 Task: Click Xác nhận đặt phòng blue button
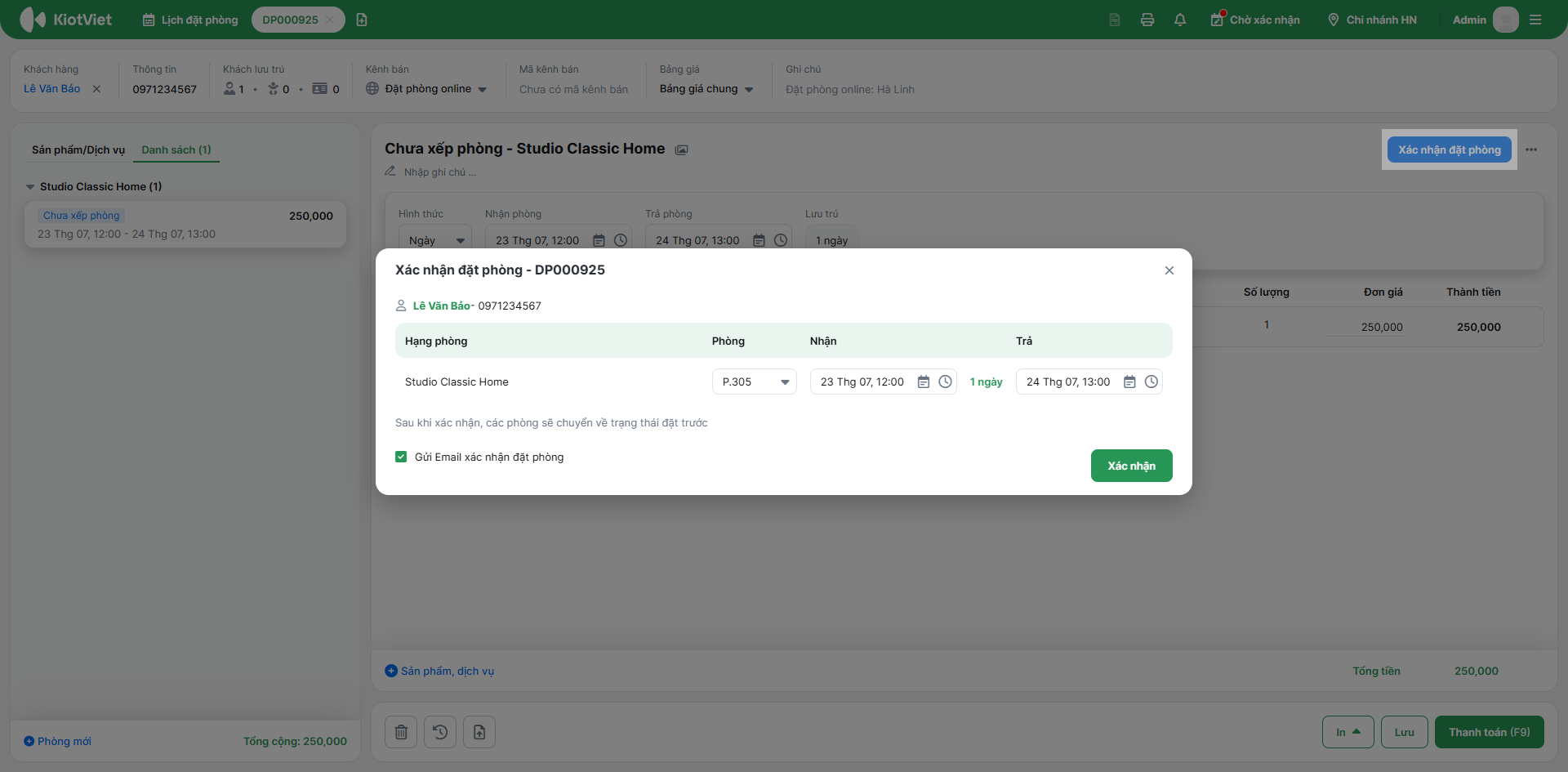(x=1450, y=149)
